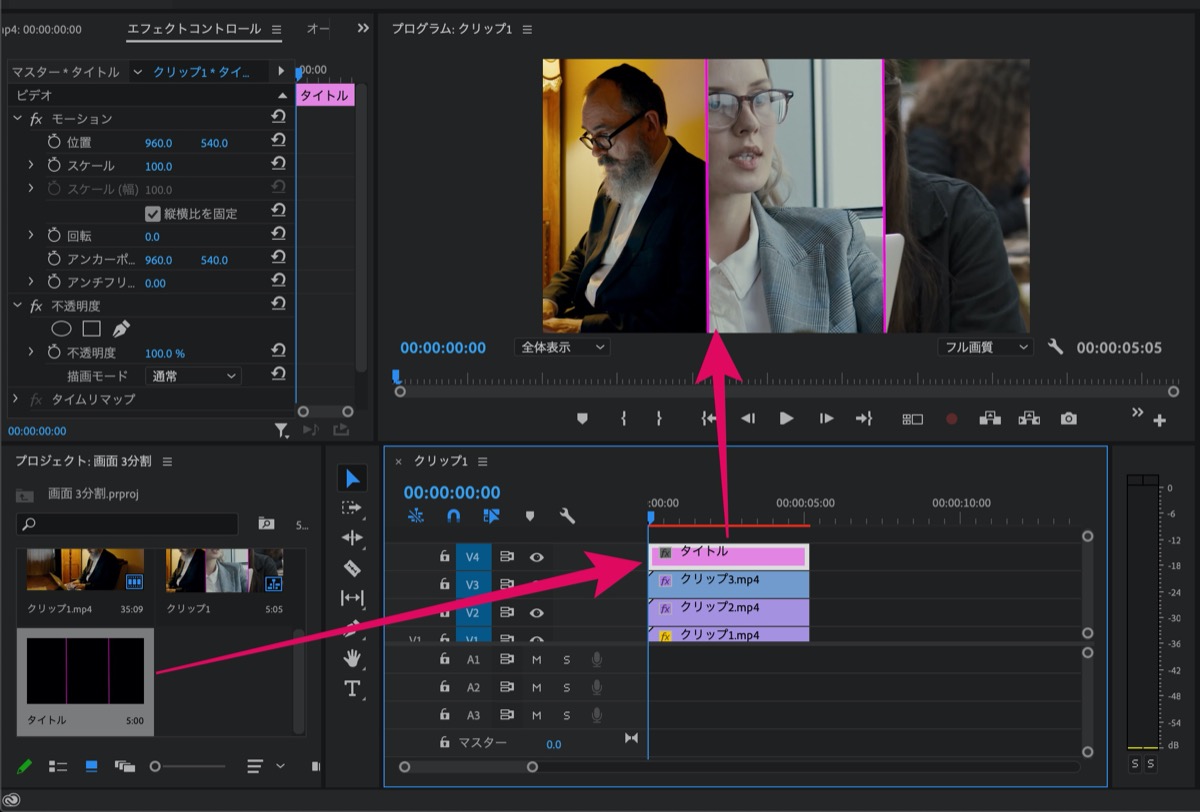Switch Project panel to freeform view
This screenshot has width=1200, height=812.
click(x=125, y=766)
